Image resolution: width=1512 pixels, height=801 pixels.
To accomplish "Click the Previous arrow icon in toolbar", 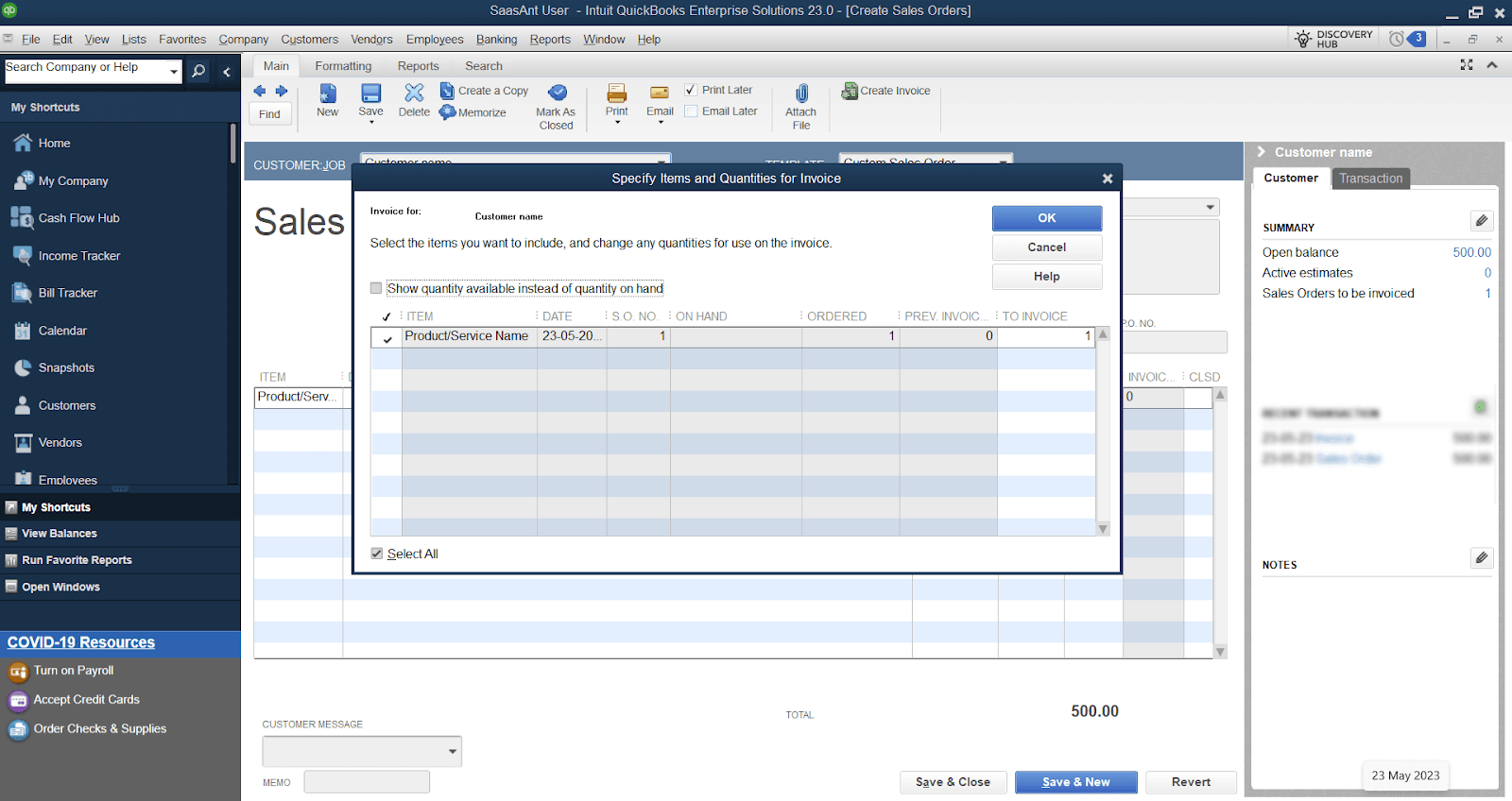I will [x=260, y=91].
